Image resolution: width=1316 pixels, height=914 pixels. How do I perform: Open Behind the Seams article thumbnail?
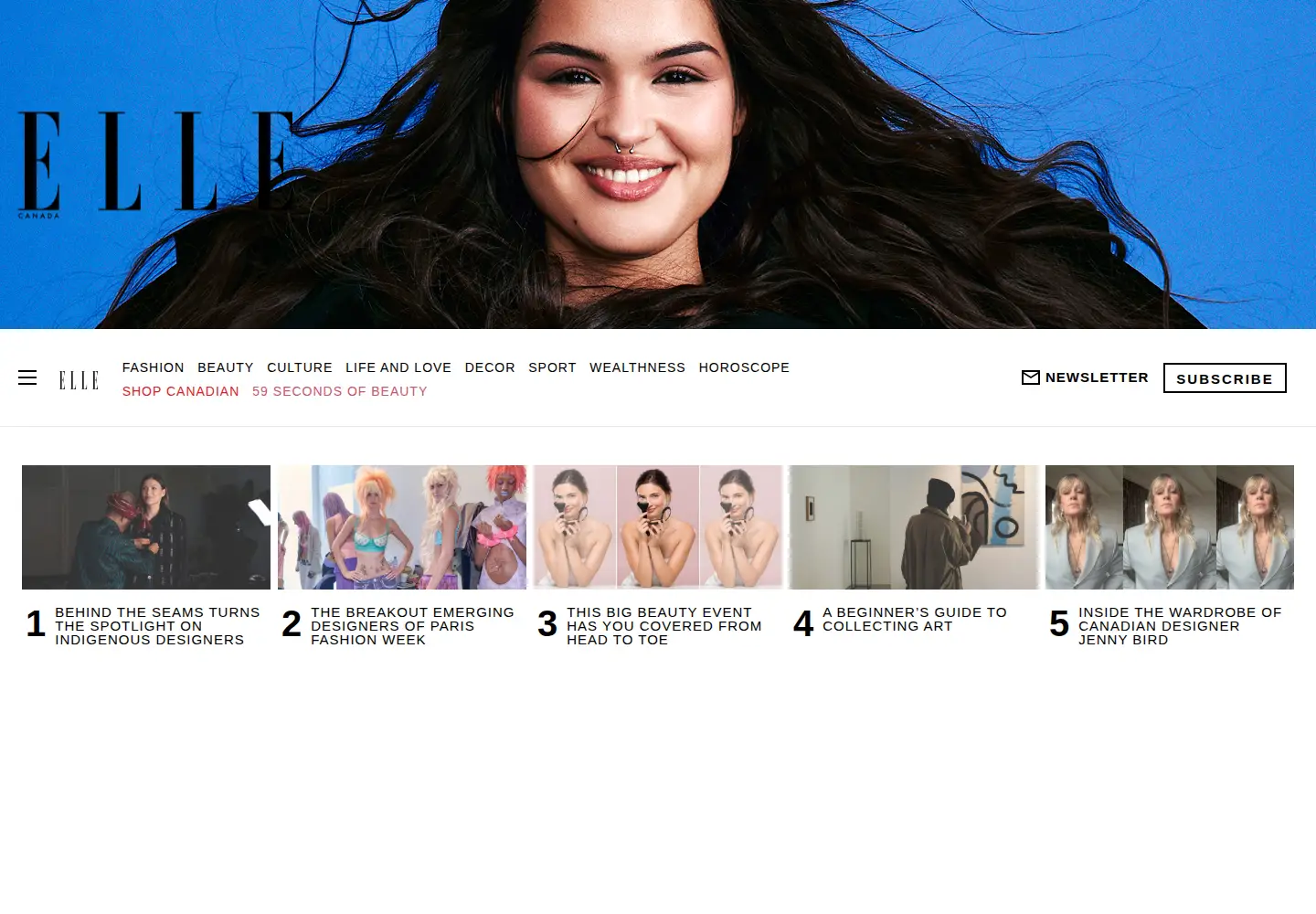146,527
